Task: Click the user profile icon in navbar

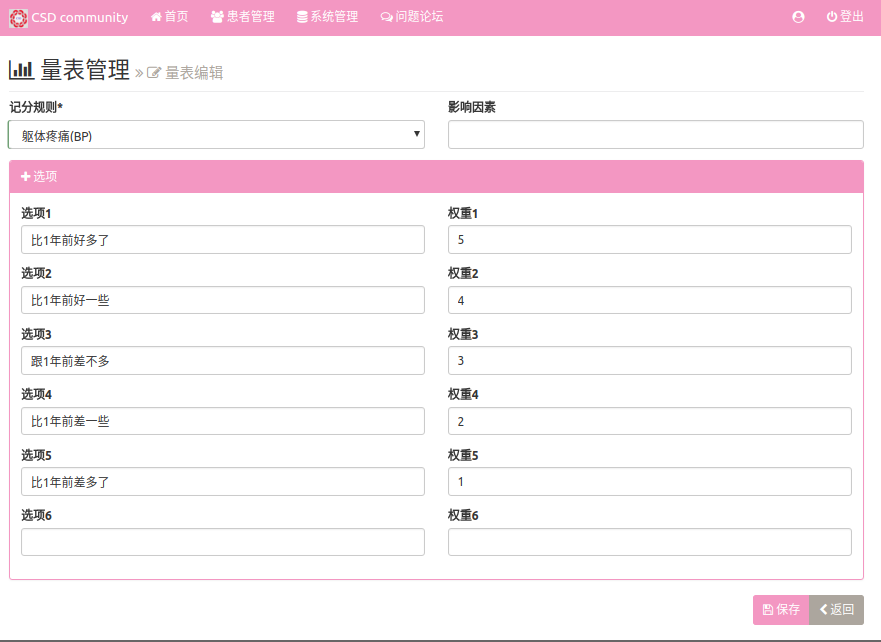Action: tap(798, 17)
